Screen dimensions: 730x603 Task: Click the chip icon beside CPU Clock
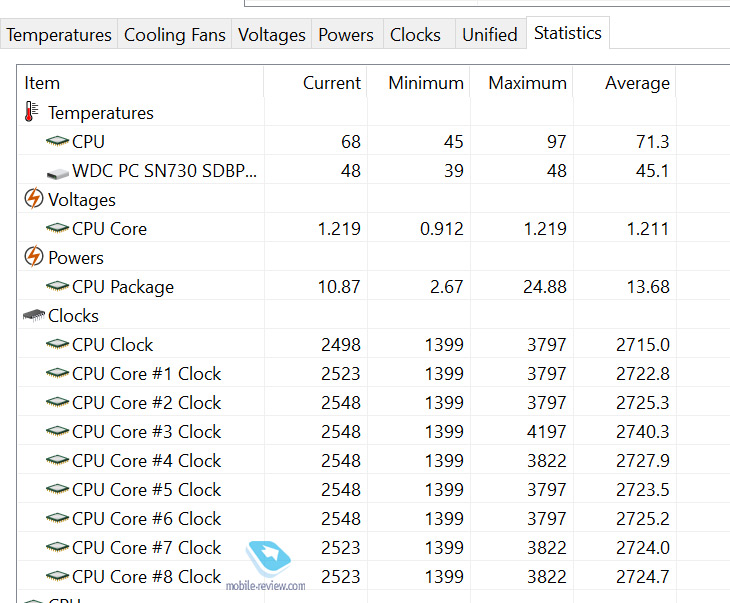[x=58, y=345]
